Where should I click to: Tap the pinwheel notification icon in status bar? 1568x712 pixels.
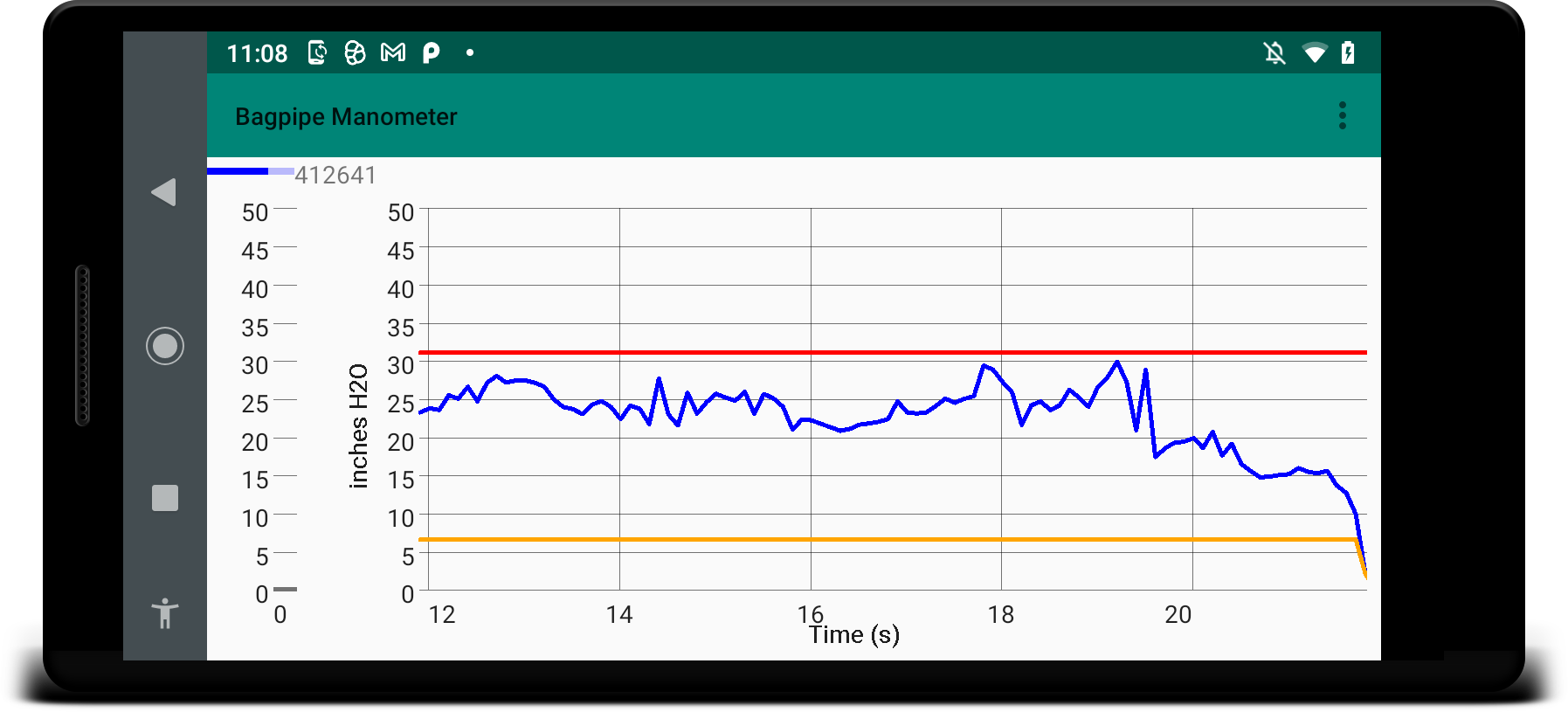tap(355, 53)
